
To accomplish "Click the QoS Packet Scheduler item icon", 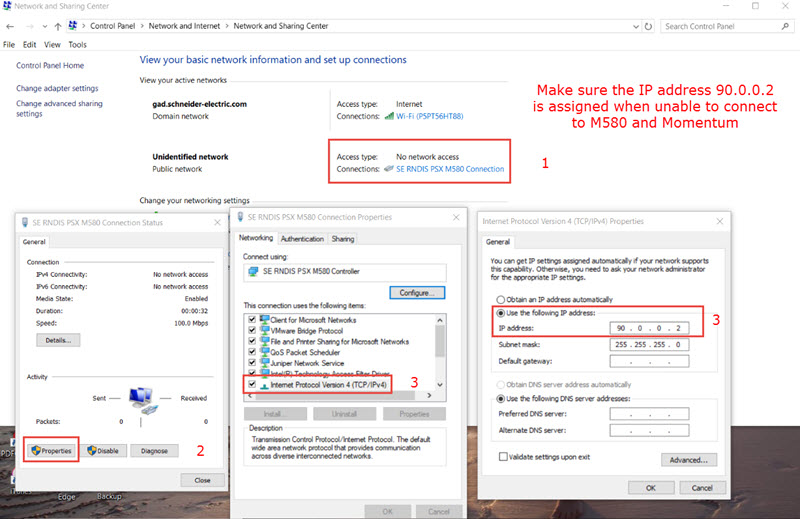I will tap(264, 352).
